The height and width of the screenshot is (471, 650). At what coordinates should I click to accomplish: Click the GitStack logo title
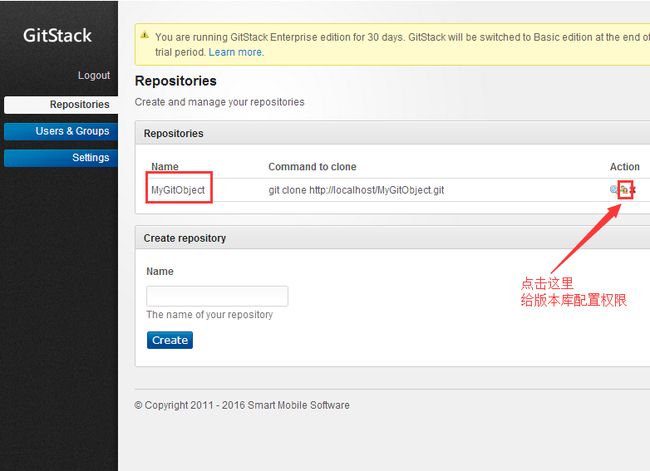[x=57, y=35]
